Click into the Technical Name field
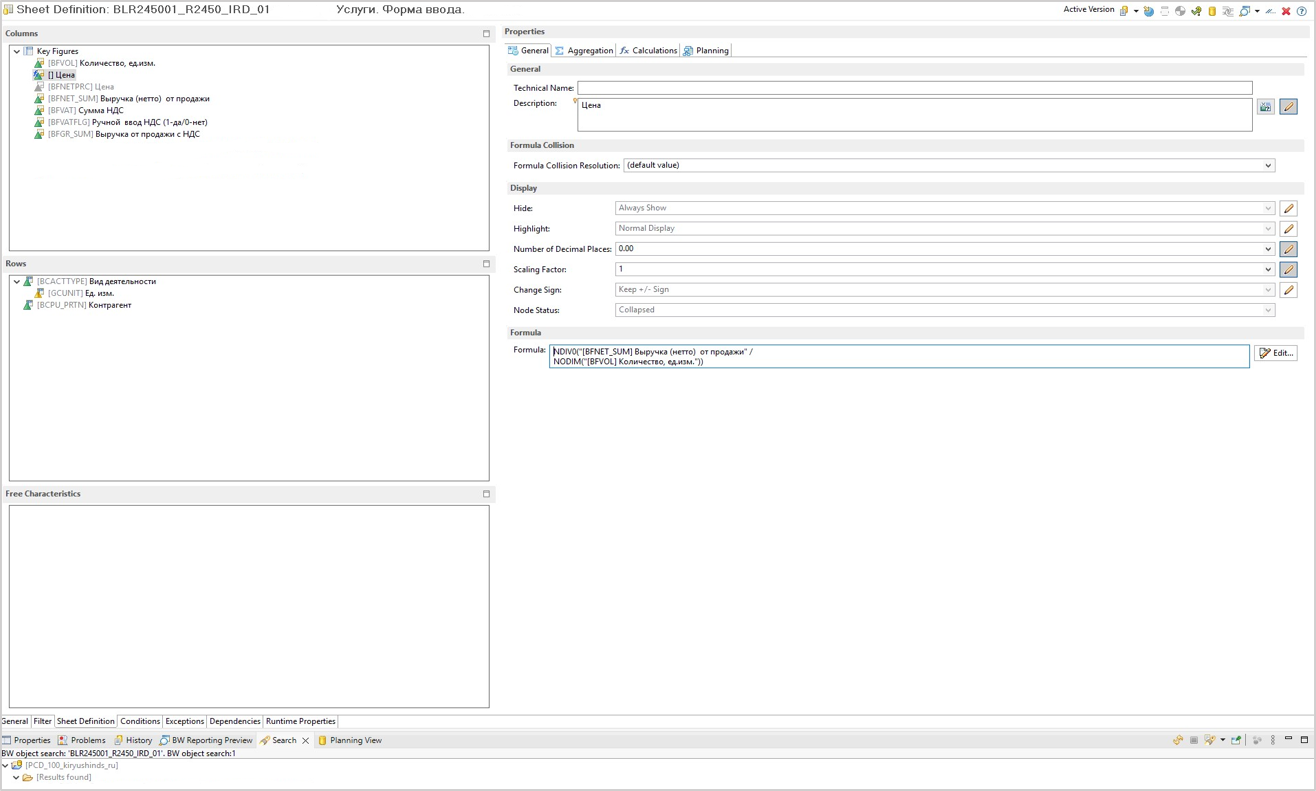 [x=914, y=88]
